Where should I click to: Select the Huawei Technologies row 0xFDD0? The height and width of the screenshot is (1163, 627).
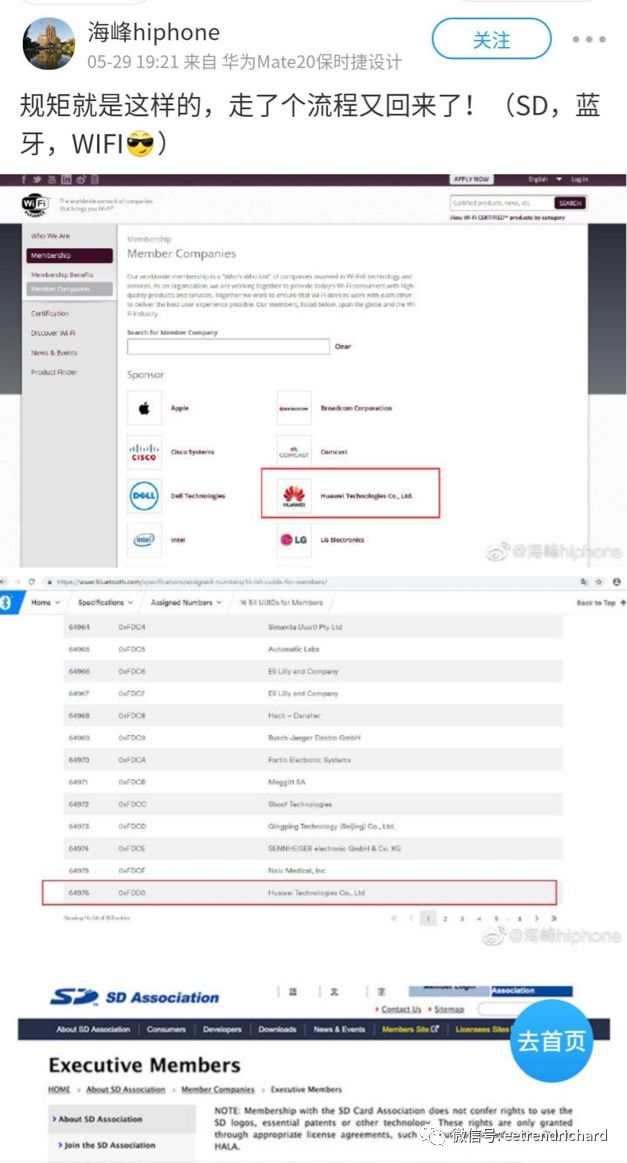[x=299, y=892]
